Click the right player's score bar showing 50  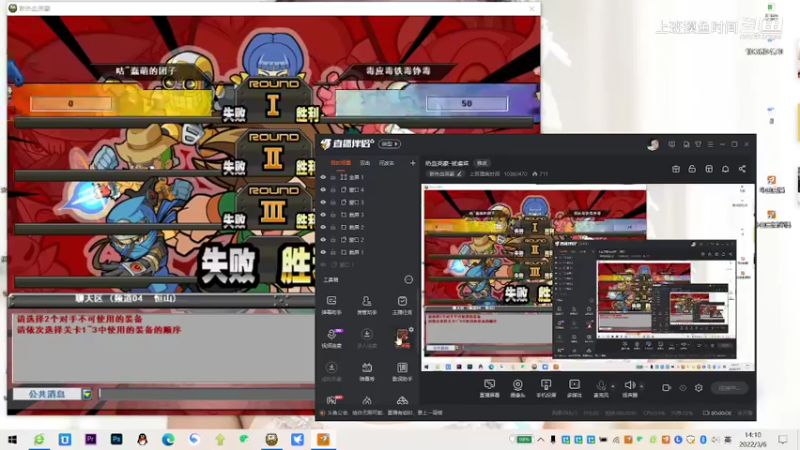(x=467, y=104)
